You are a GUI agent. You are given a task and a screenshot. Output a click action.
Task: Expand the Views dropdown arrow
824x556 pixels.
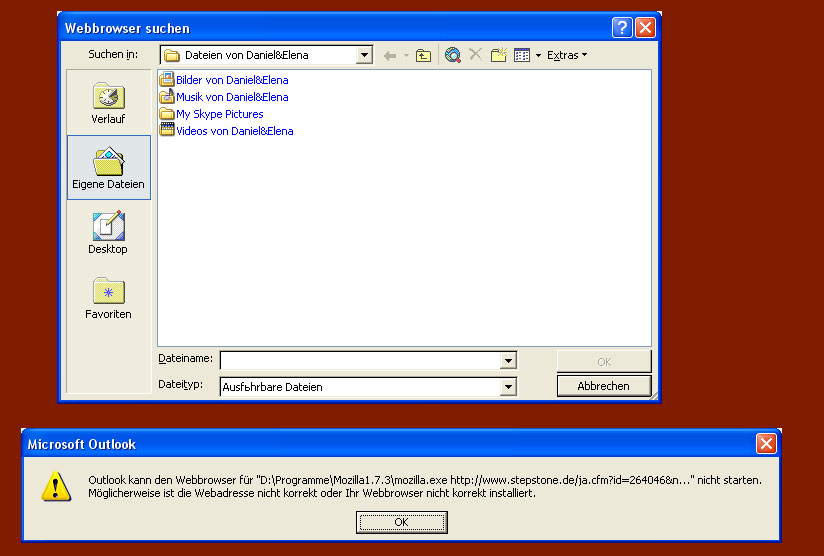pos(538,55)
